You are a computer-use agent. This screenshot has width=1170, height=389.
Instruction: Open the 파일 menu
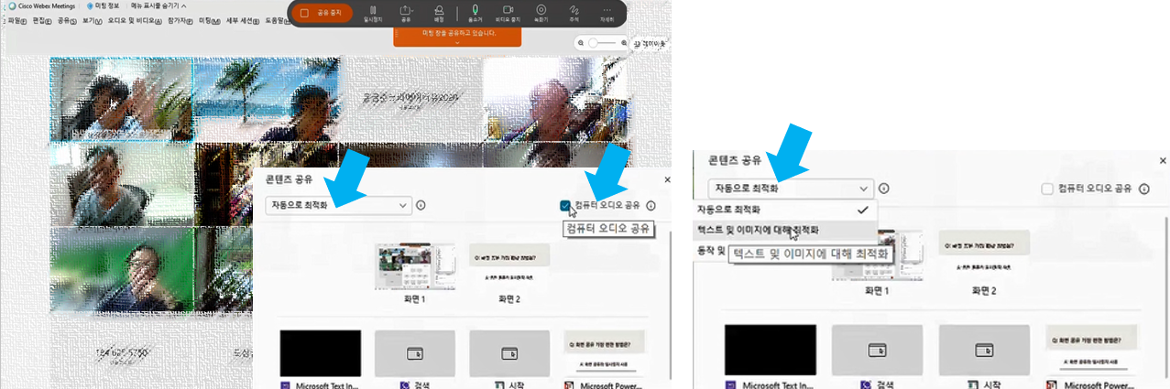[x=17, y=21]
